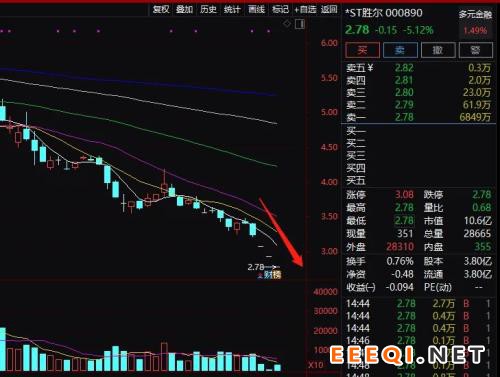Click the 跌停 limit-down value 2.78
This screenshot has width=500, height=377.
pyautogui.click(x=482, y=195)
